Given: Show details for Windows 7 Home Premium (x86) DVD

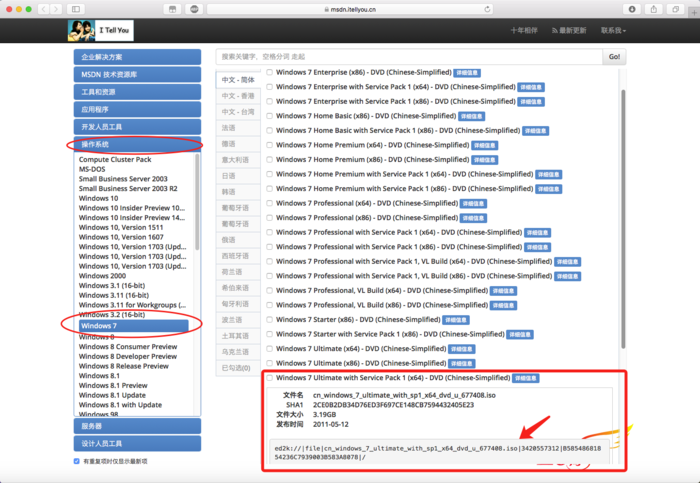Looking at the screenshot, I should point(484,160).
